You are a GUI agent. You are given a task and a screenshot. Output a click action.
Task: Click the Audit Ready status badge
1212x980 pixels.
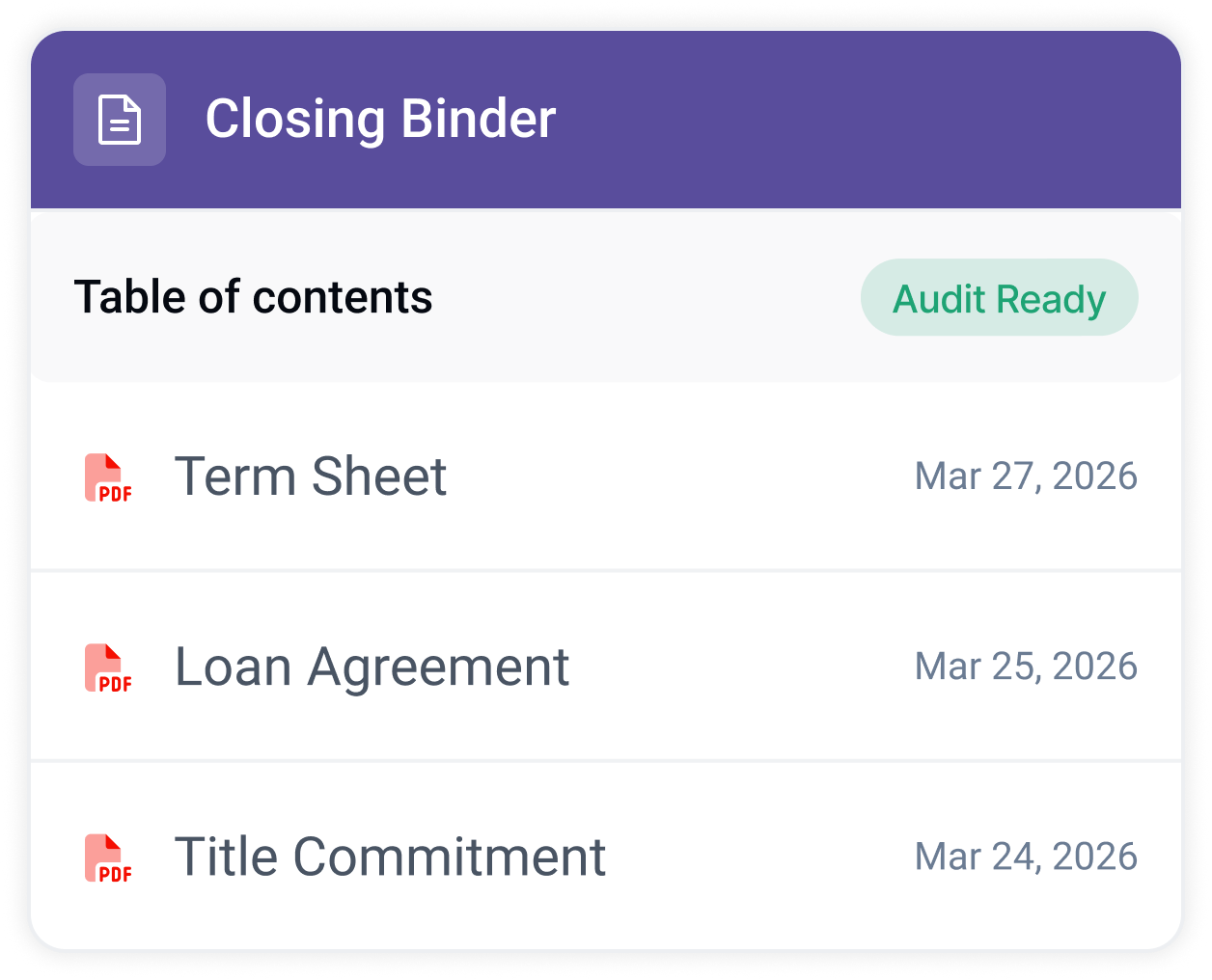(999, 297)
